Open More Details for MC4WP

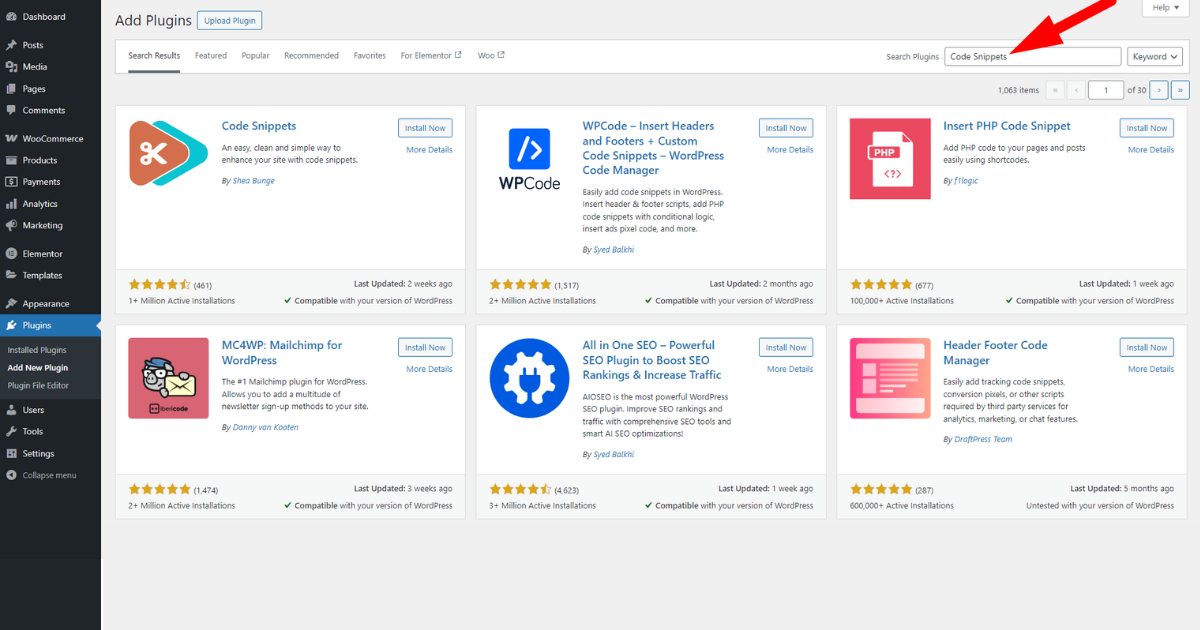point(429,369)
